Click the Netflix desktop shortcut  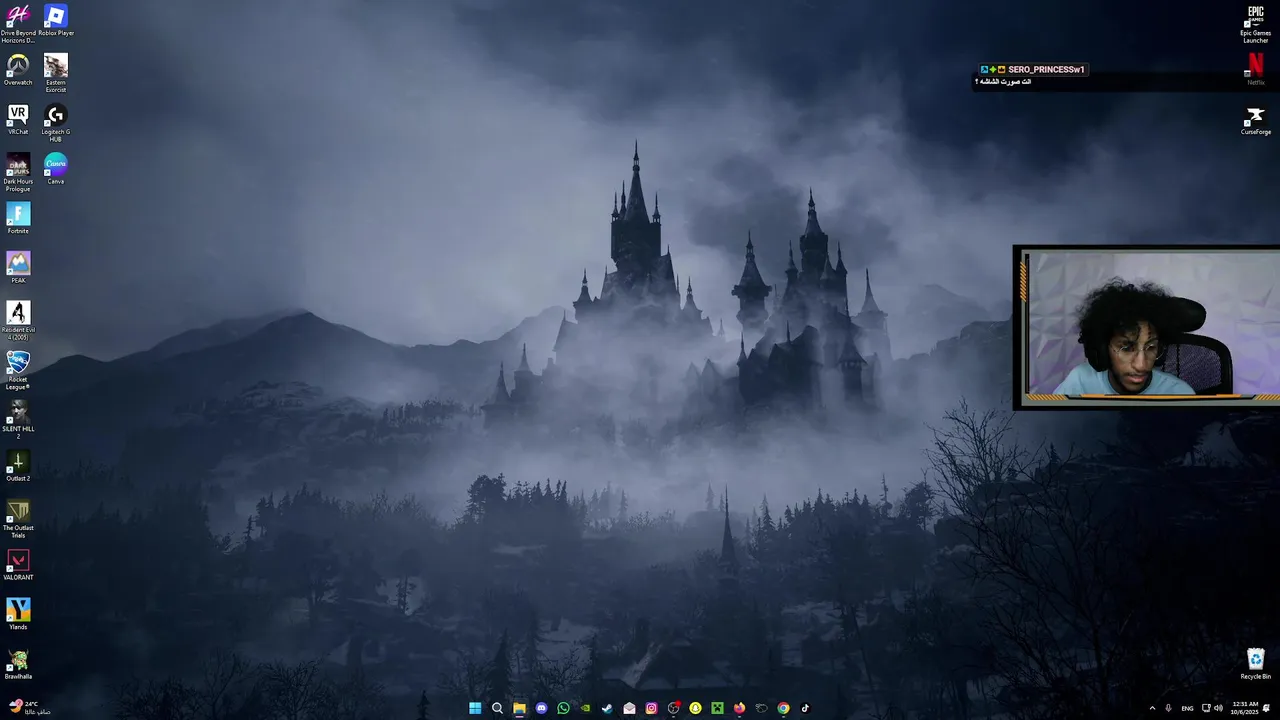click(1256, 70)
